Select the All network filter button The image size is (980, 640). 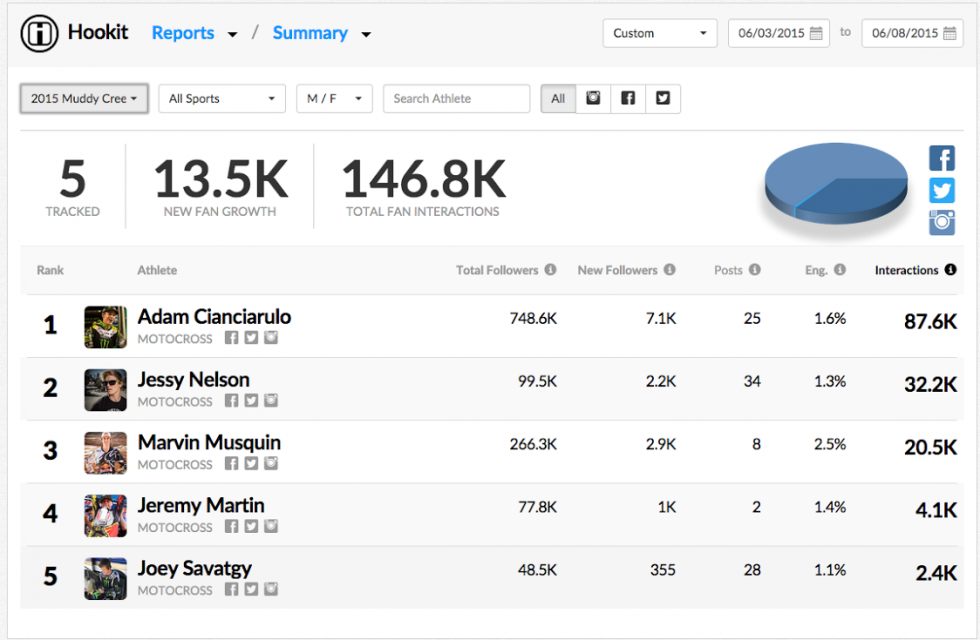click(x=558, y=98)
